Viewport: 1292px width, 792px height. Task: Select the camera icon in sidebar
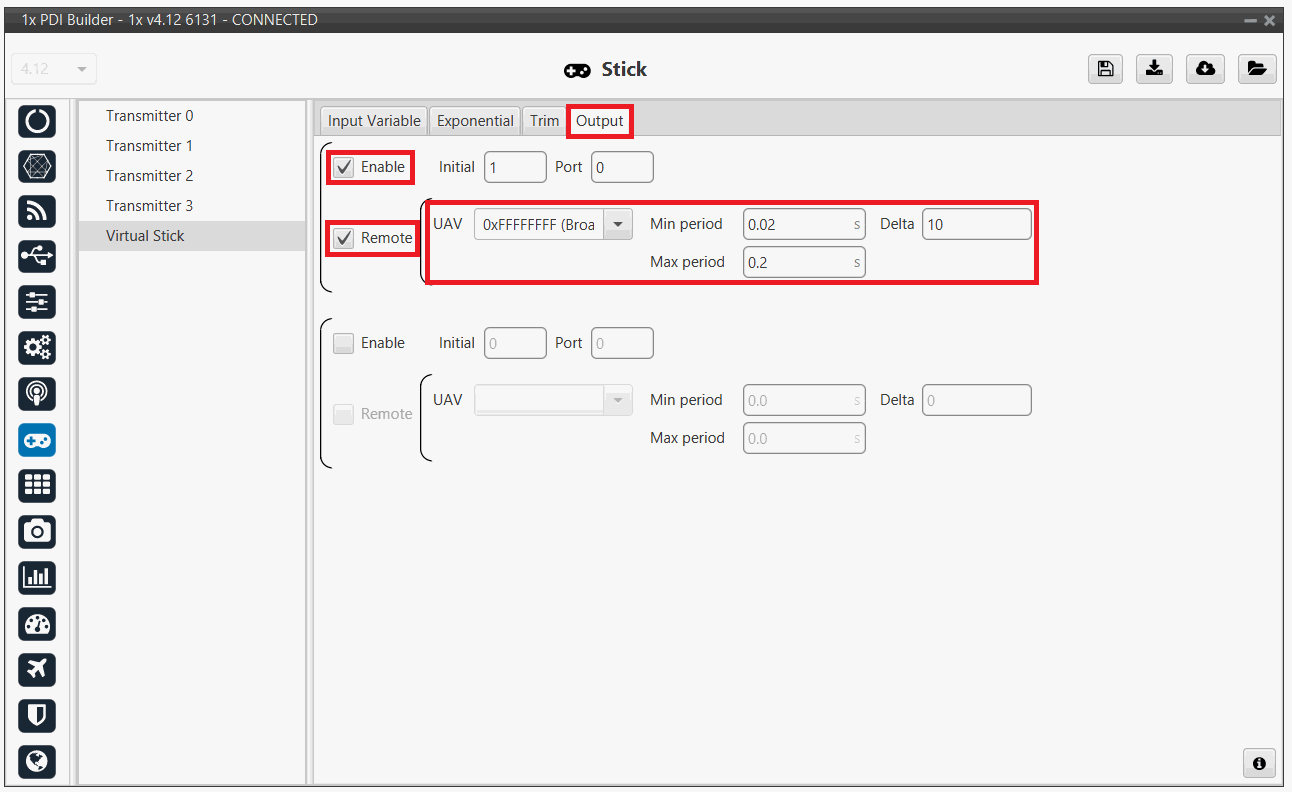(37, 531)
